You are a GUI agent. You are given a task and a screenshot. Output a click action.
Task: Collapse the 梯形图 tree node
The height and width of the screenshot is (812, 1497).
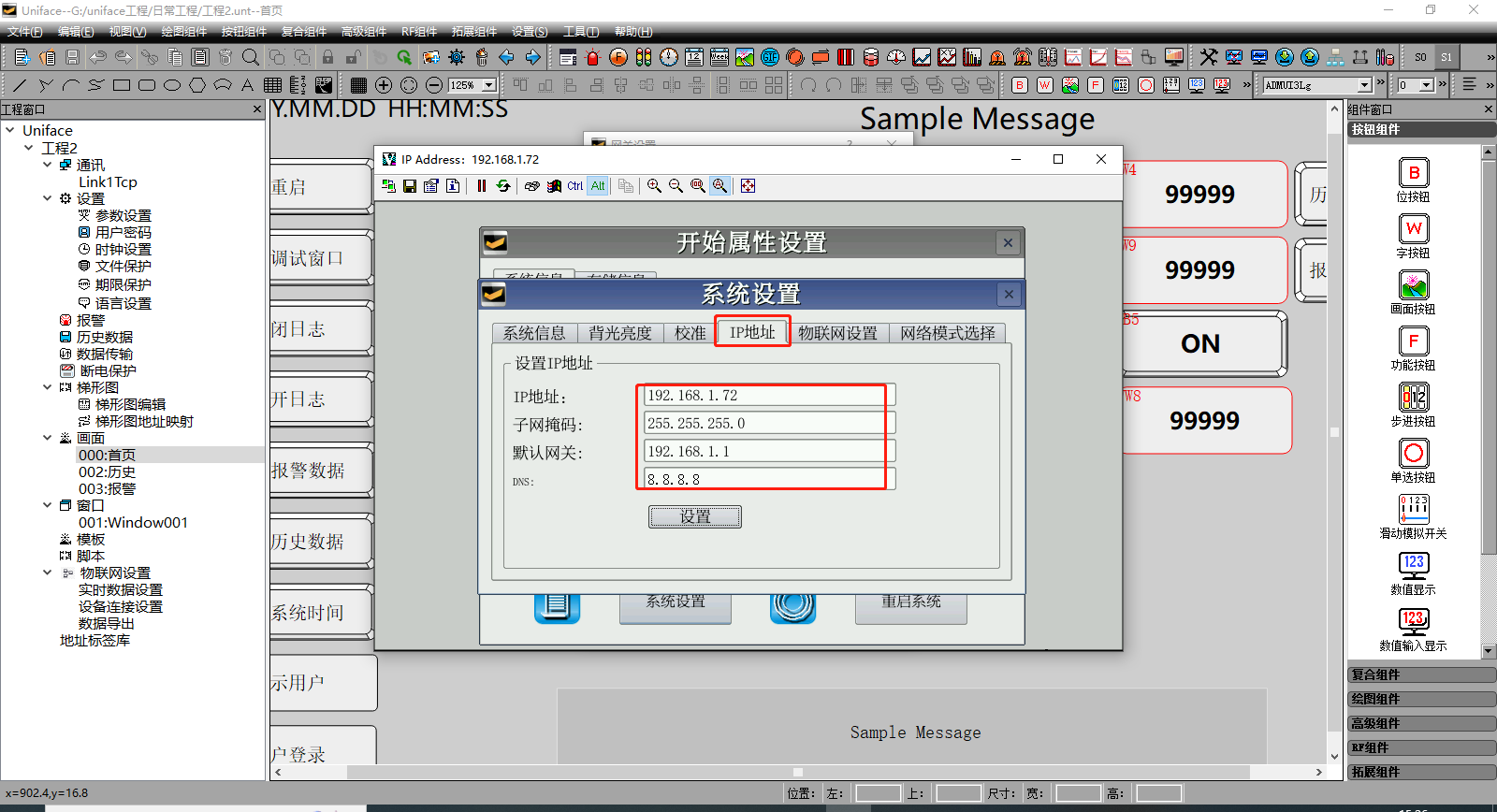48,387
